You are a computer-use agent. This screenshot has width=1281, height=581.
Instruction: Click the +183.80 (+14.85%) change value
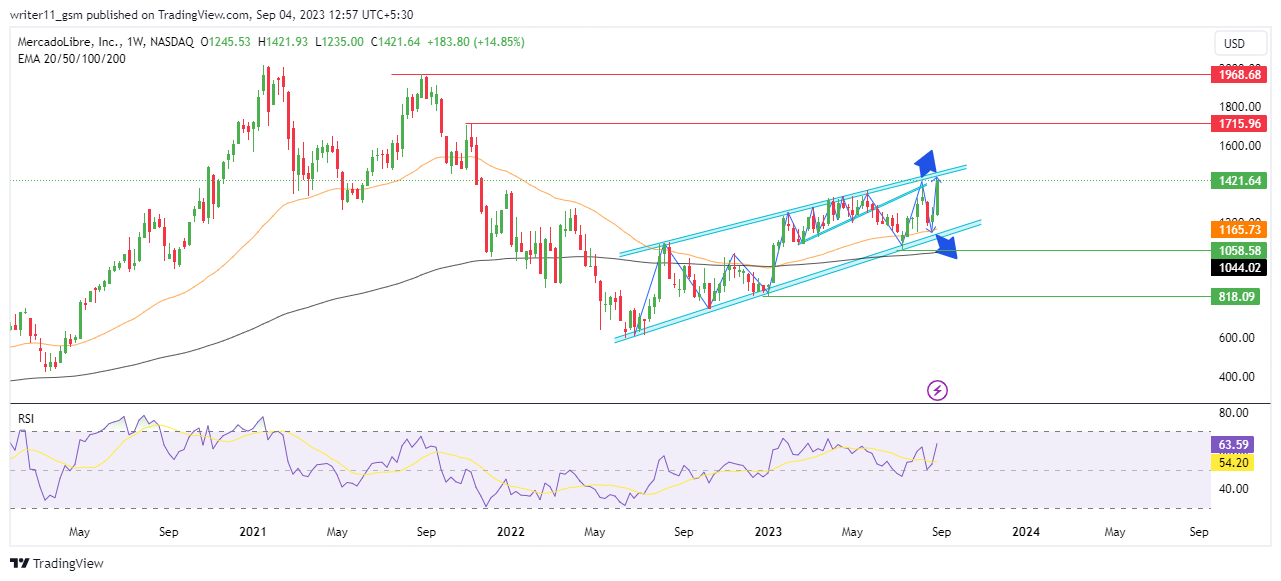(477, 42)
